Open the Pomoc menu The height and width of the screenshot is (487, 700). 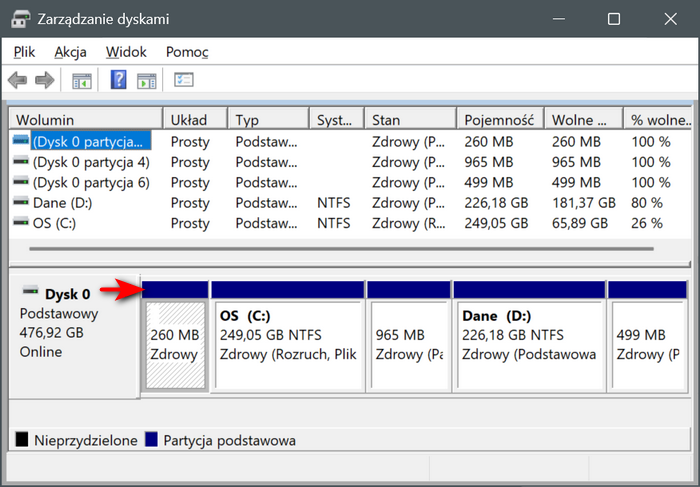[x=187, y=52]
